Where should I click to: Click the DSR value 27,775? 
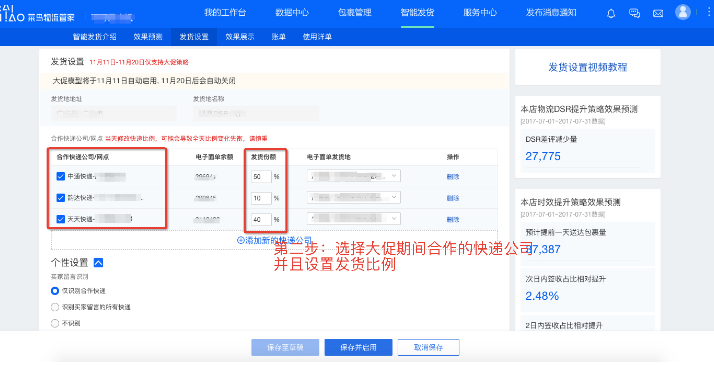(x=543, y=156)
